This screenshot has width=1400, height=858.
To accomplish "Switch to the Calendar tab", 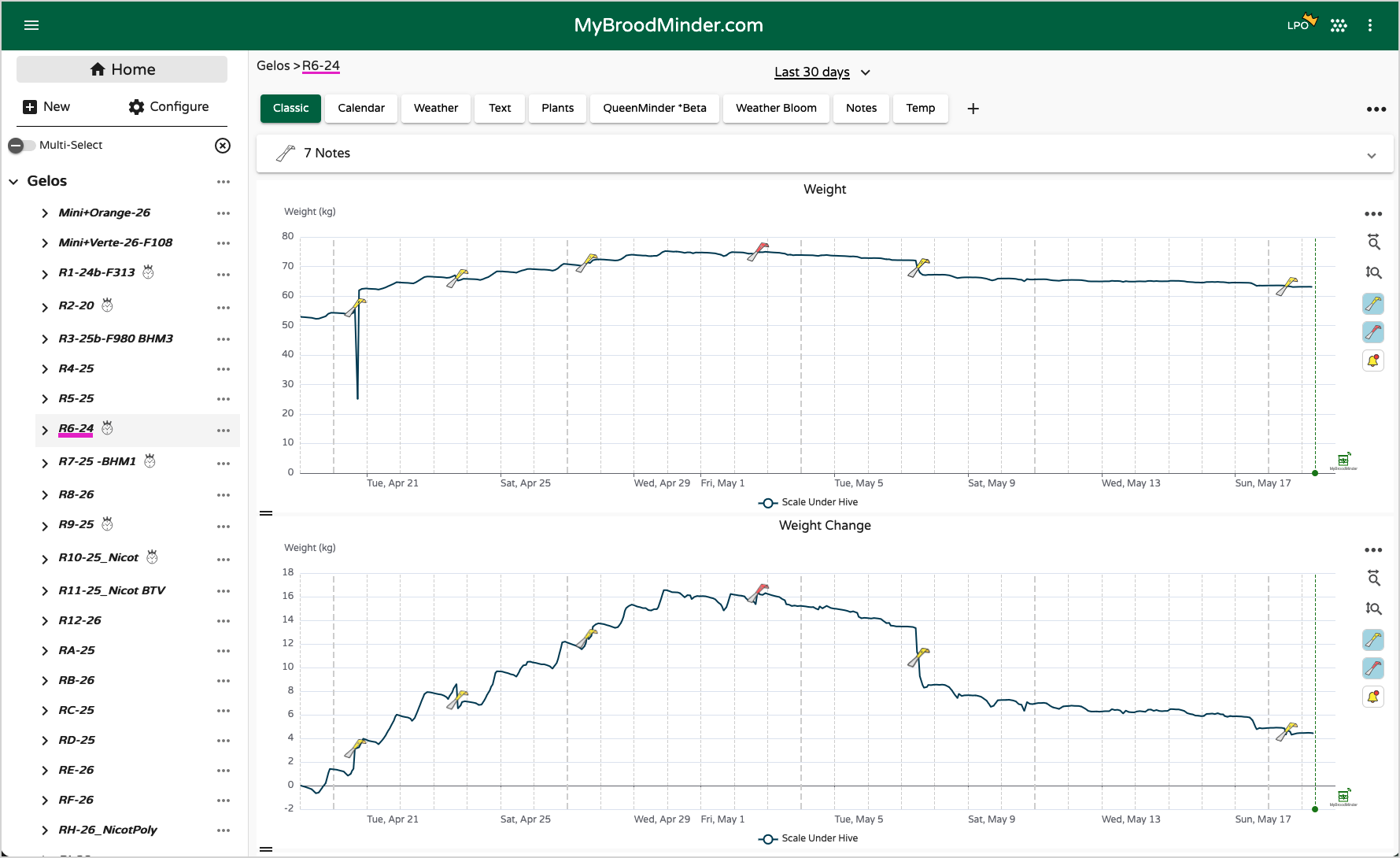I will point(361,109).
